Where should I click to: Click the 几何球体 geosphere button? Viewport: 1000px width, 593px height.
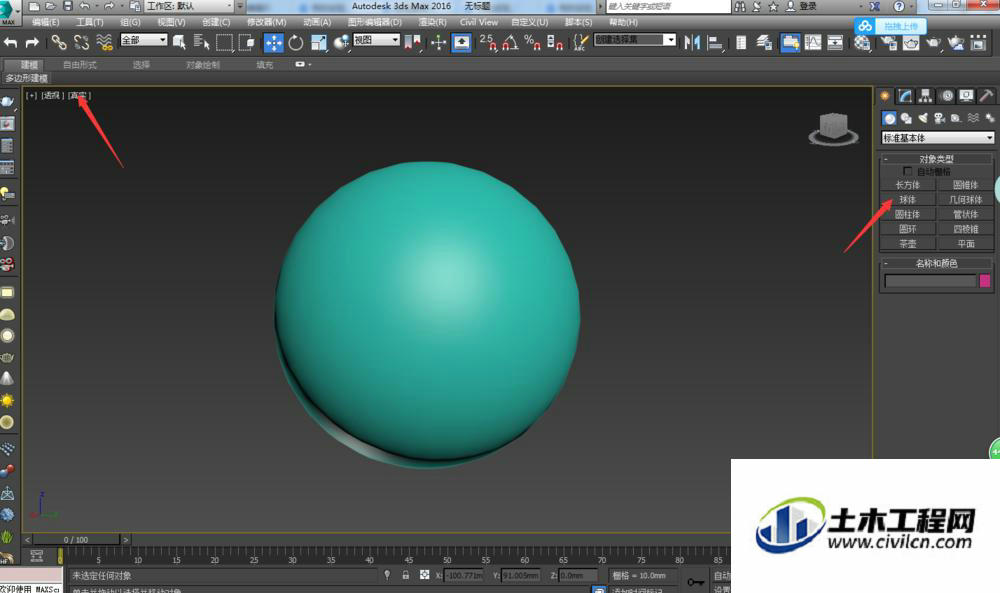(966, 200)
